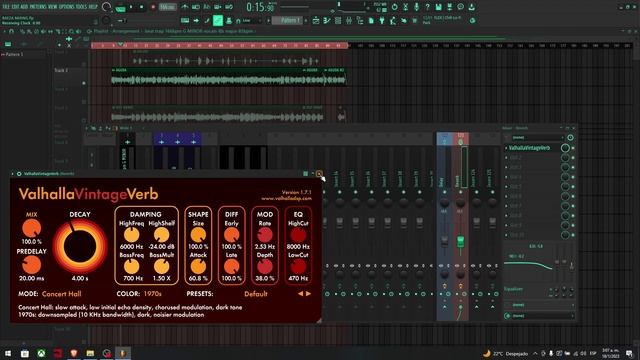Click the ValhallaVintageVerb slot in mixer effects
Viewport: 640px width, 360px height.
(529, 148)
